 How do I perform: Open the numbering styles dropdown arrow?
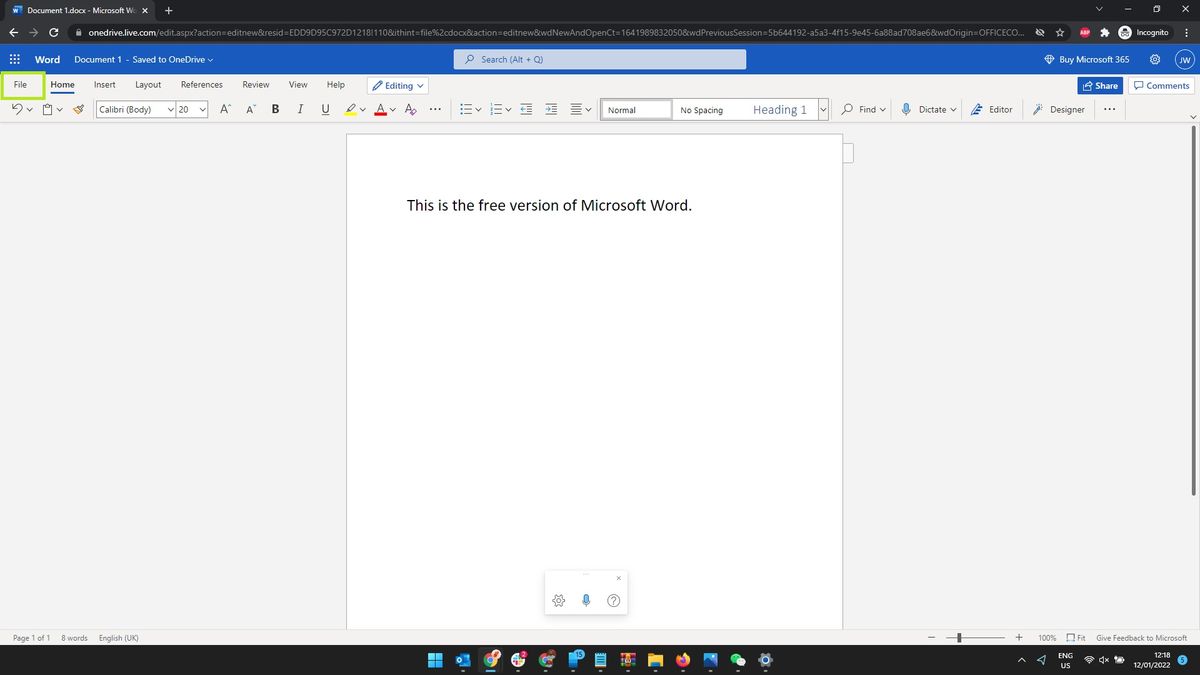(x=508, y=110)
